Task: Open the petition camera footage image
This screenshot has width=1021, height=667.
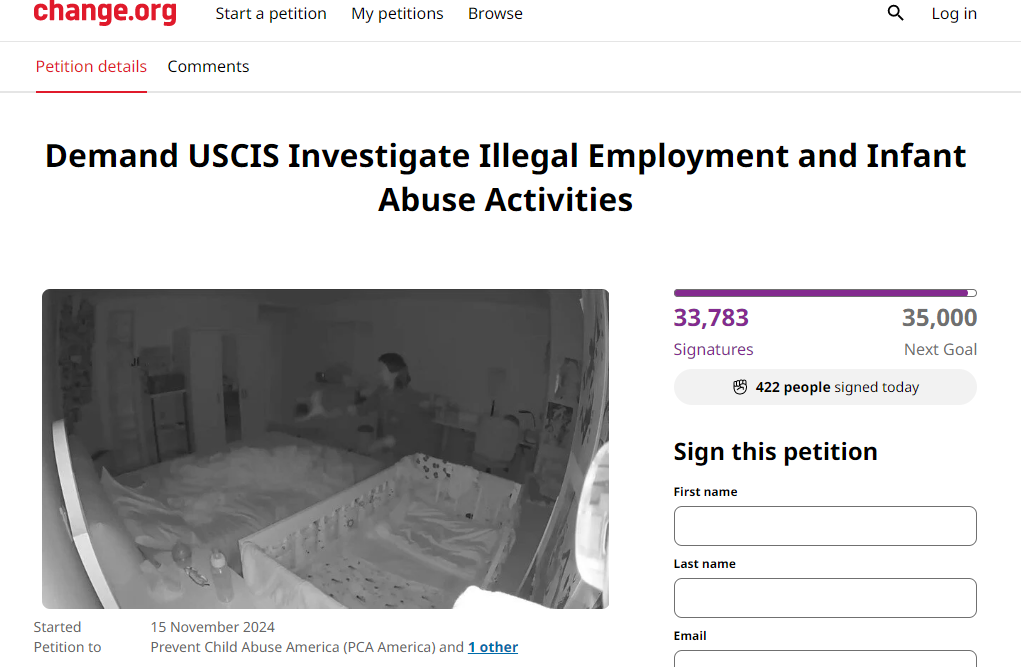Action: point(326,449)
